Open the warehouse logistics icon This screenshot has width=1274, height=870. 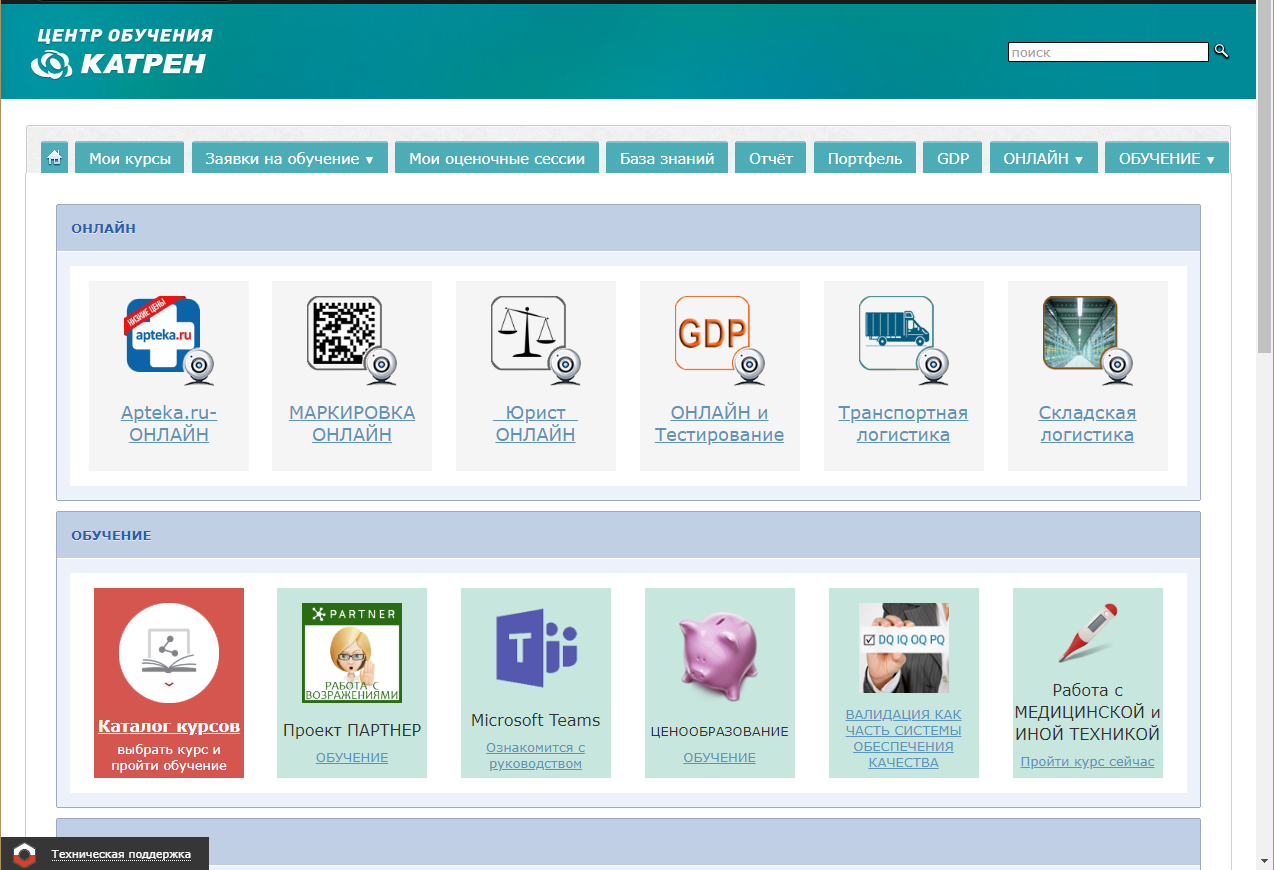[x=1088, y=340]
